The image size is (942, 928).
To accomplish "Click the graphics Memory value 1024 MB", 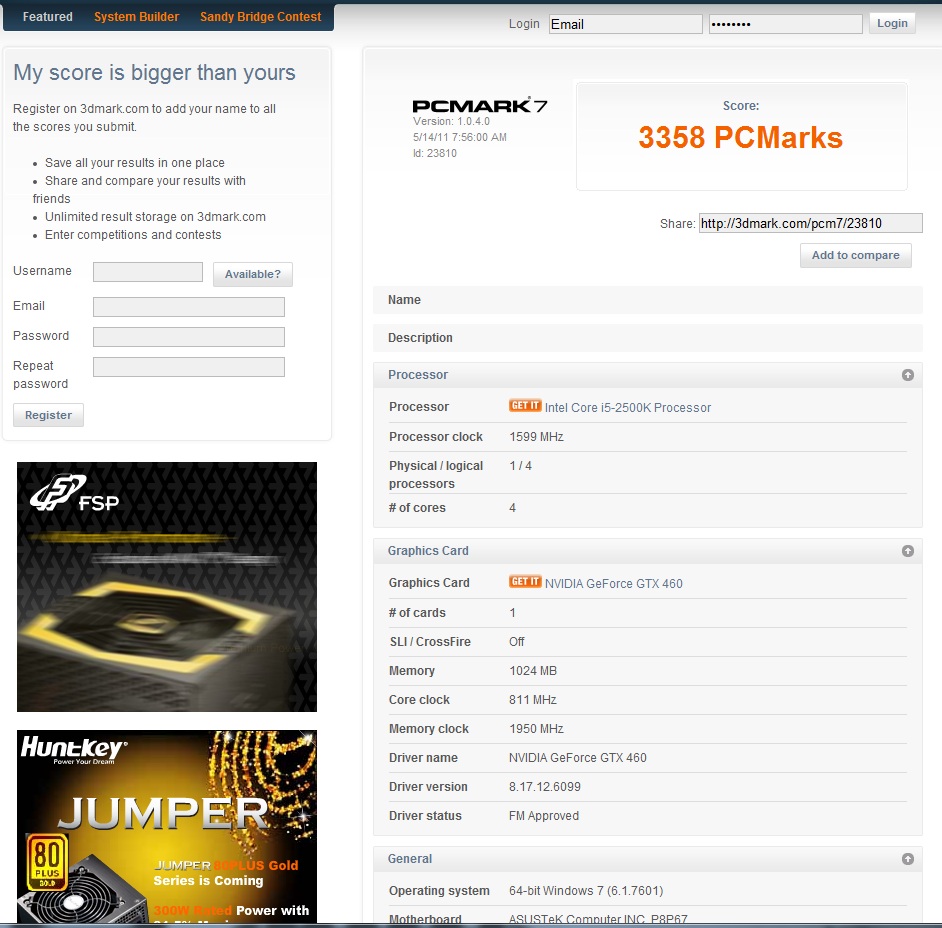I will [533, 671].
